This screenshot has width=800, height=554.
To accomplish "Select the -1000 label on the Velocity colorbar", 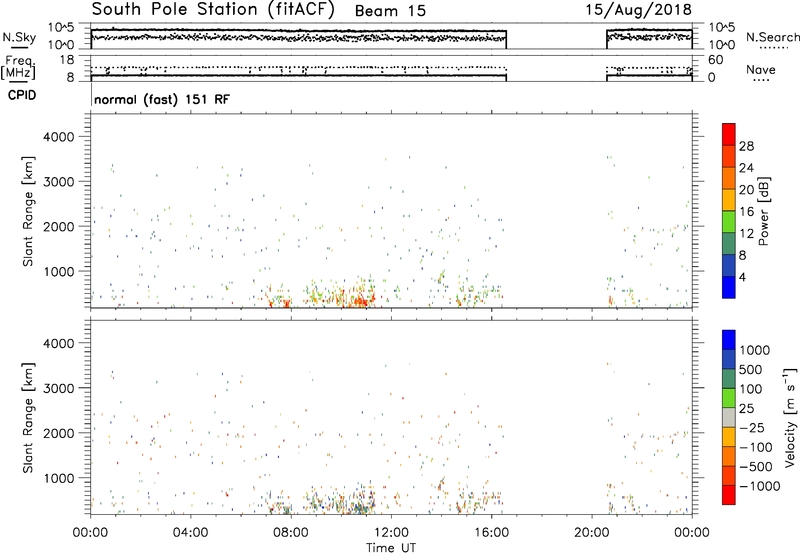I will pyautogui.click(x=759, y=486).
